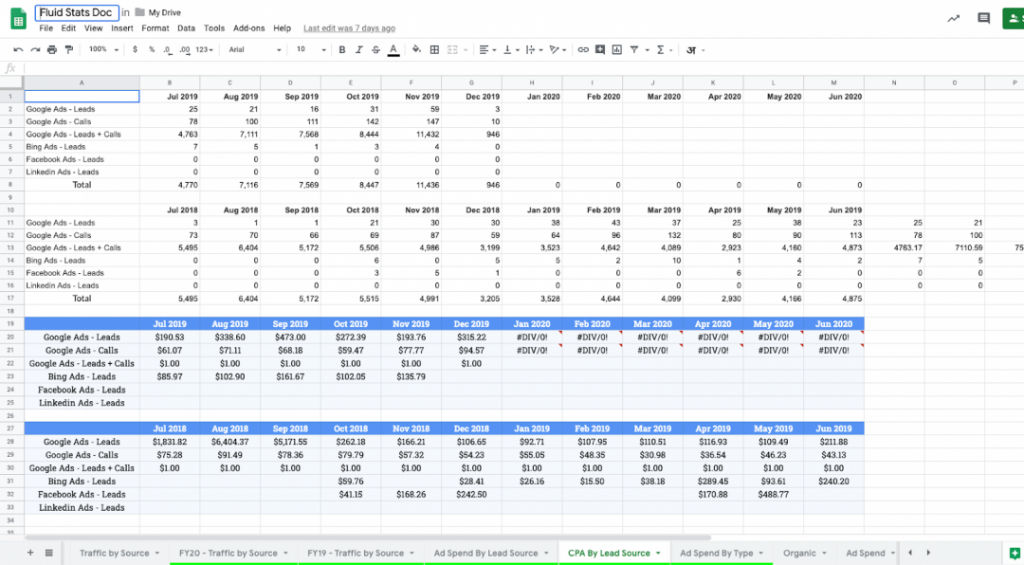Toggle italic formatting
The image size is (1024, 565).
(358, 49)
